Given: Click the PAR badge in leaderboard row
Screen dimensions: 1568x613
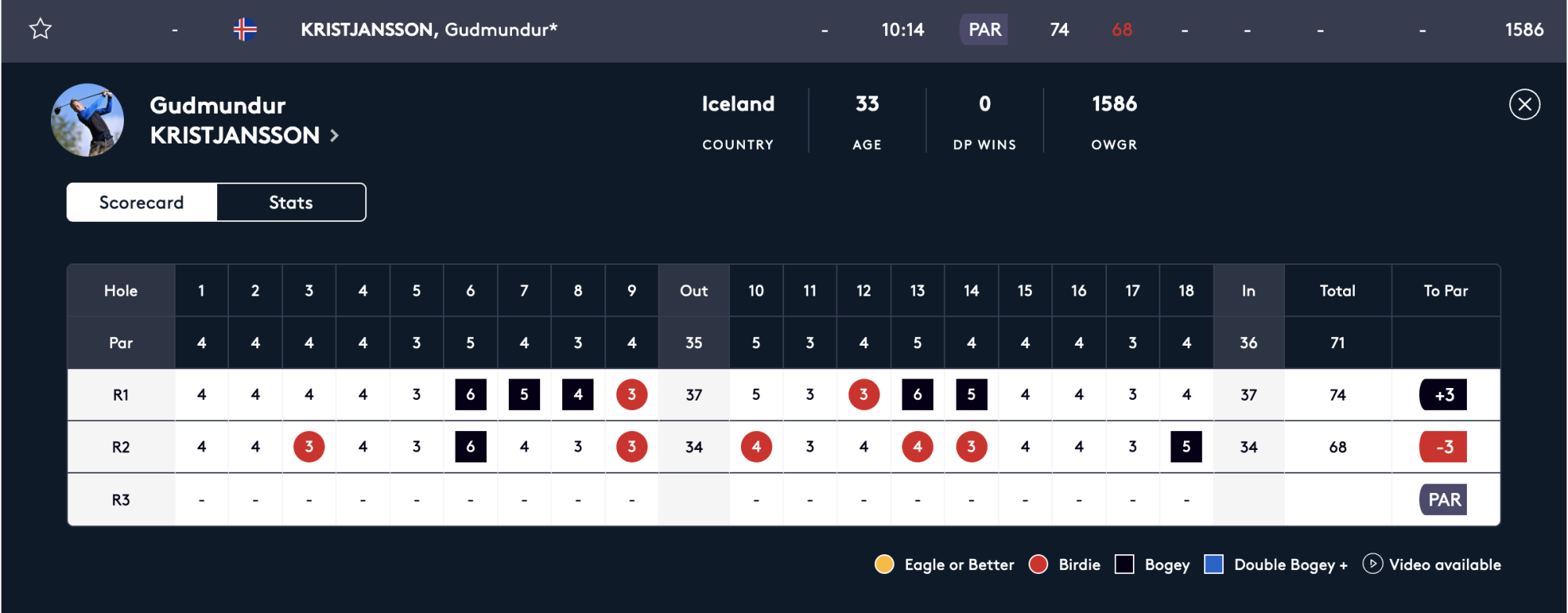Looking at the screenshot, I should tap(984, 30).
